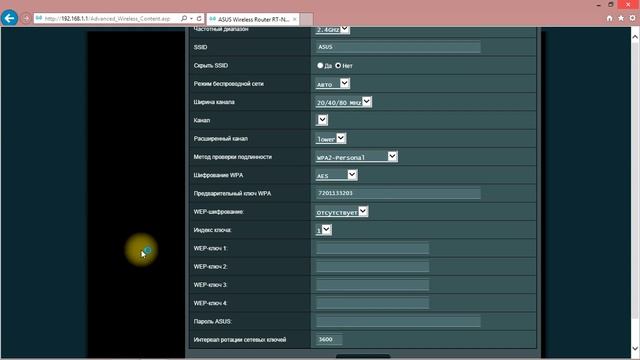Minimize the browser window
This screenshot has height=360, width=640.
(598, 5)
